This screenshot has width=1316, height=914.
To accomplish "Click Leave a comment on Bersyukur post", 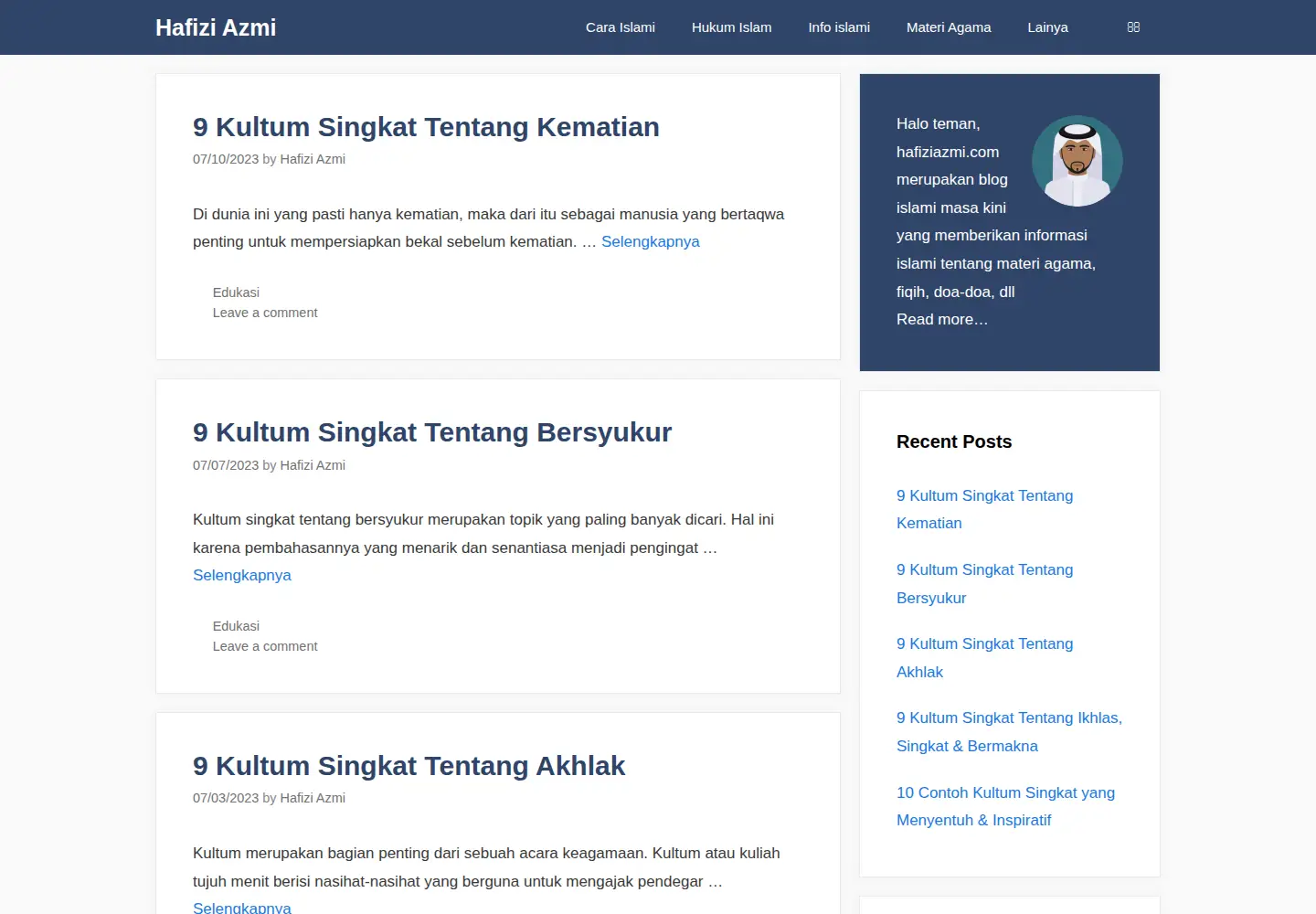I will 265,646.
